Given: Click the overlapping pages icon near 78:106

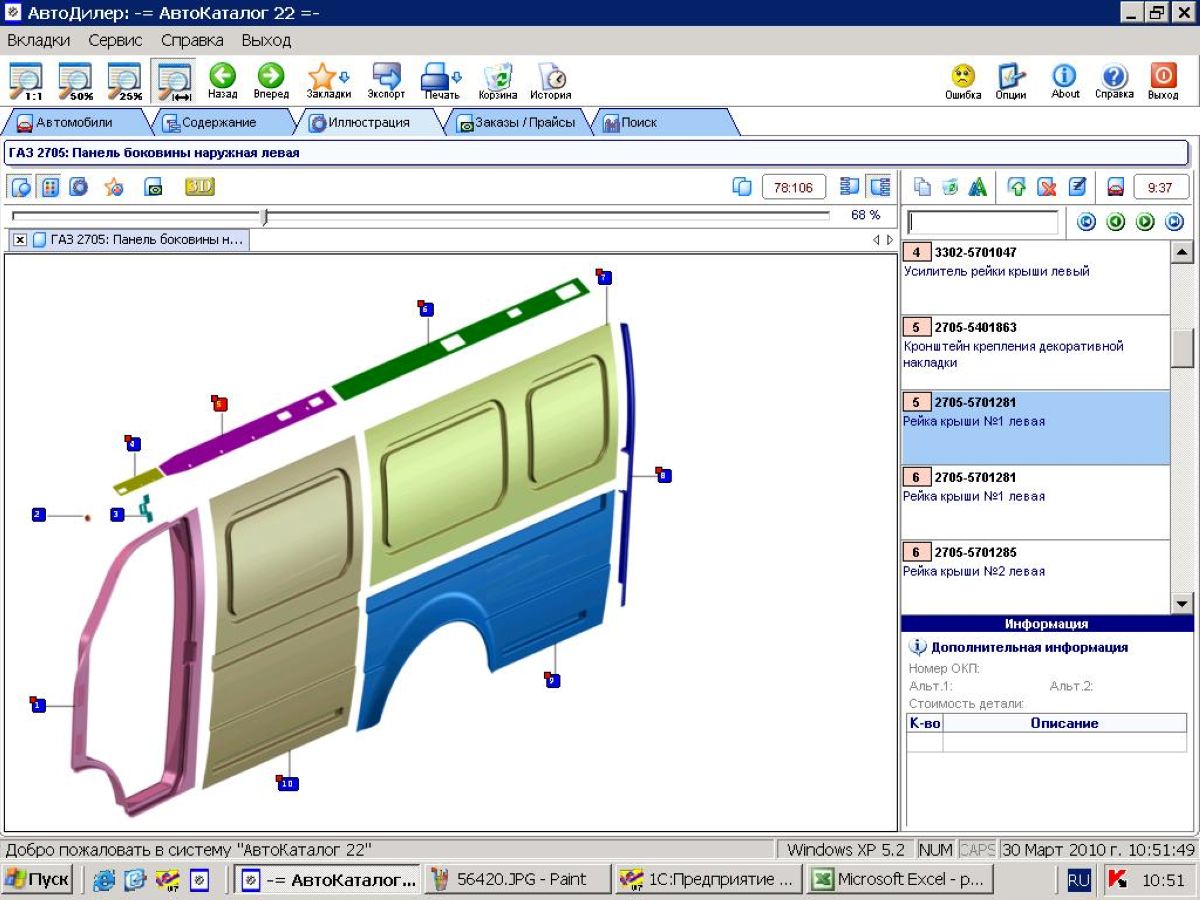Looking at the screenshot, I should (x=742, y=186).
